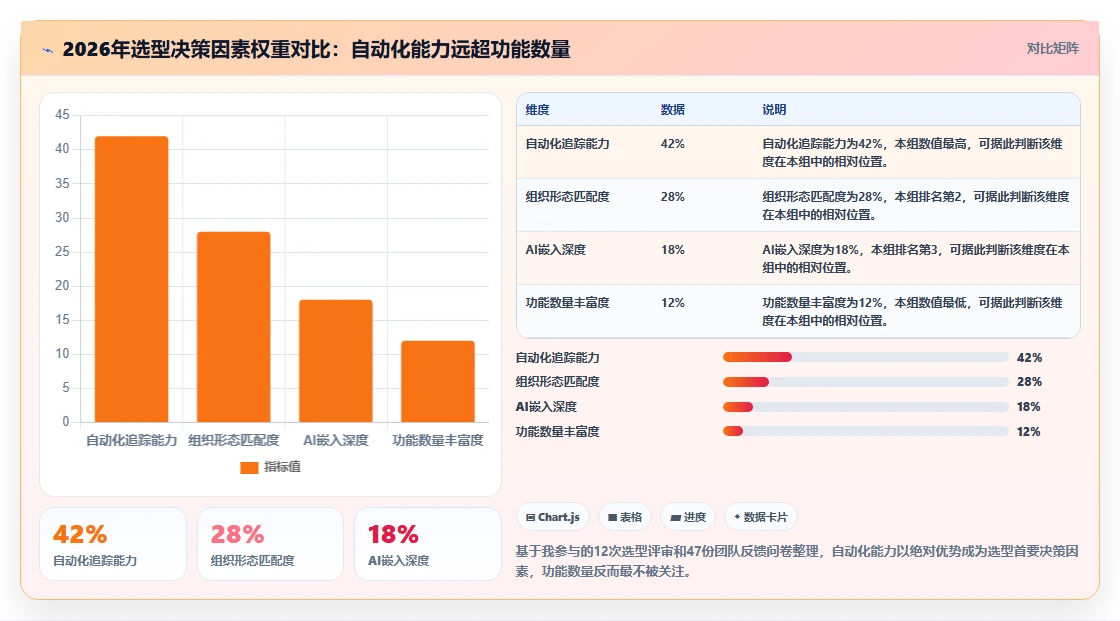Click the 指标值 legend label

(282, 467)
